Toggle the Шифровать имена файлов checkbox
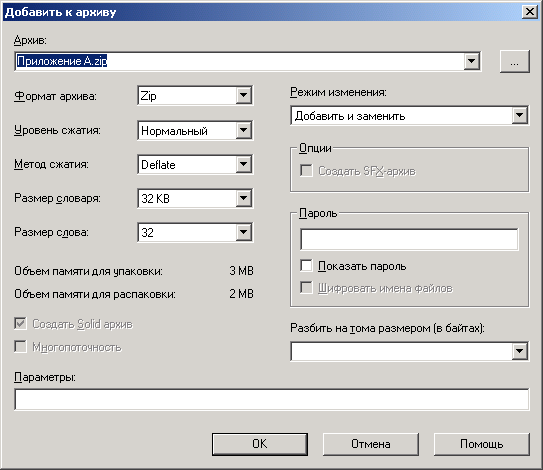The image size is (543, 470). tap(306, 287)
